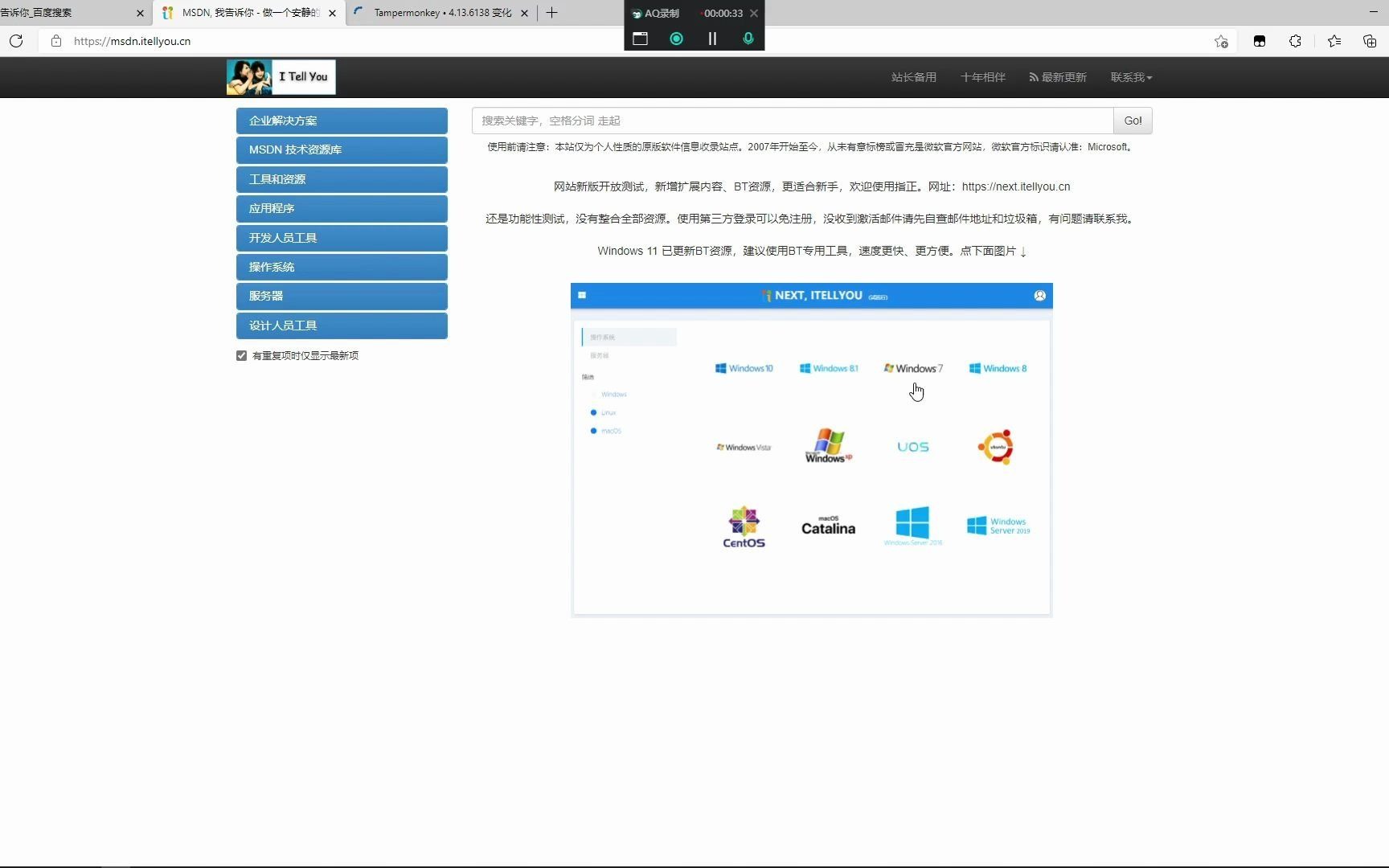Click the UOS logo in preview
This screenshot has height=868, width=1389.
click(x=913, y=447)
